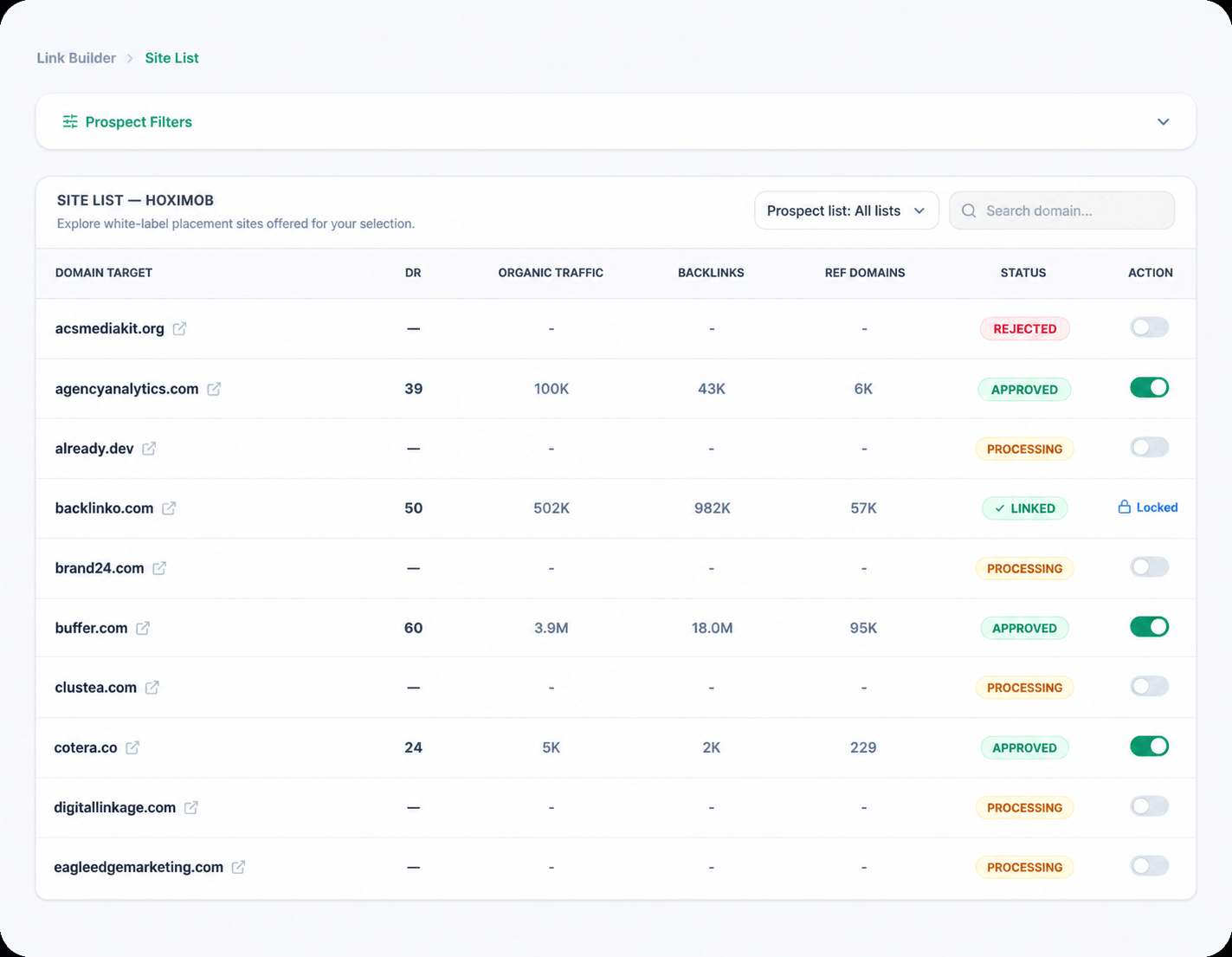Click the REJECTED status badge

[1025, 329]
